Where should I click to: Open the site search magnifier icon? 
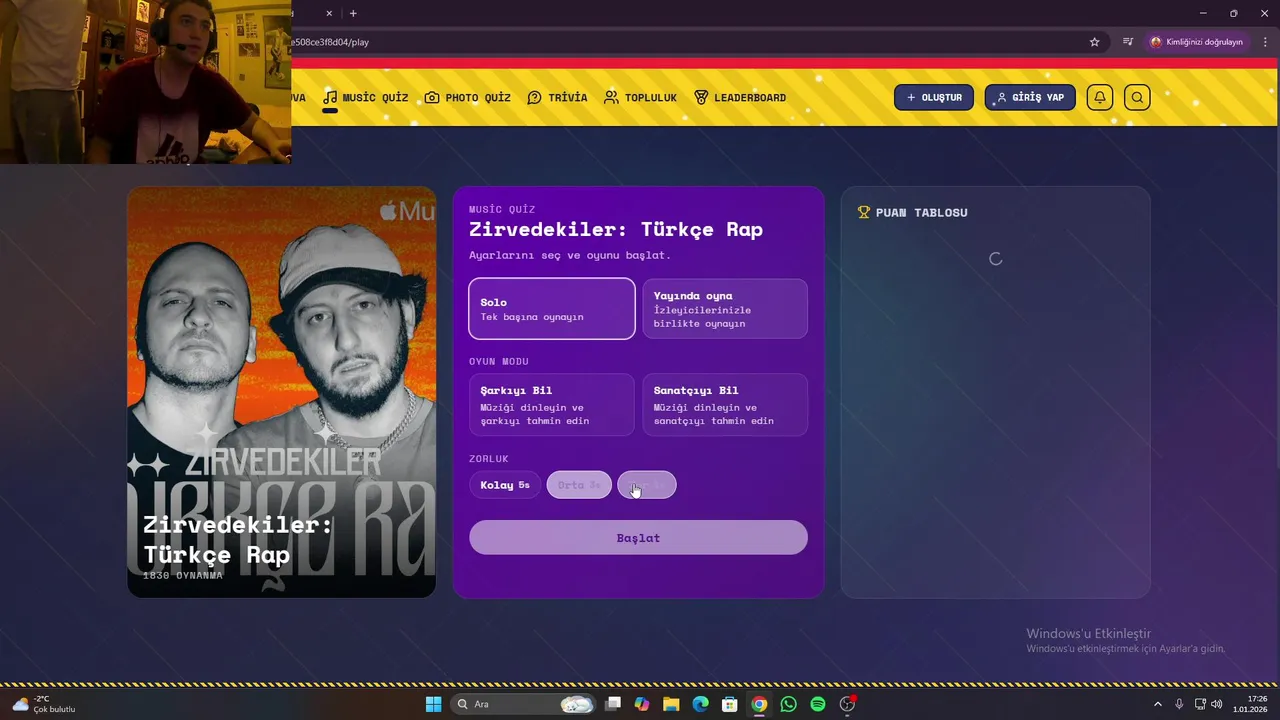[x=1137, y=97]
